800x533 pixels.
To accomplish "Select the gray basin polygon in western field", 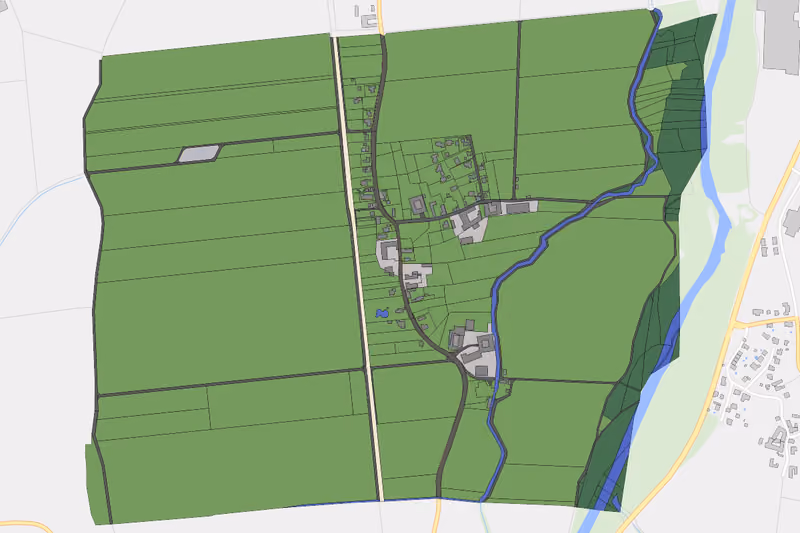I will click(x=199, y=154).
